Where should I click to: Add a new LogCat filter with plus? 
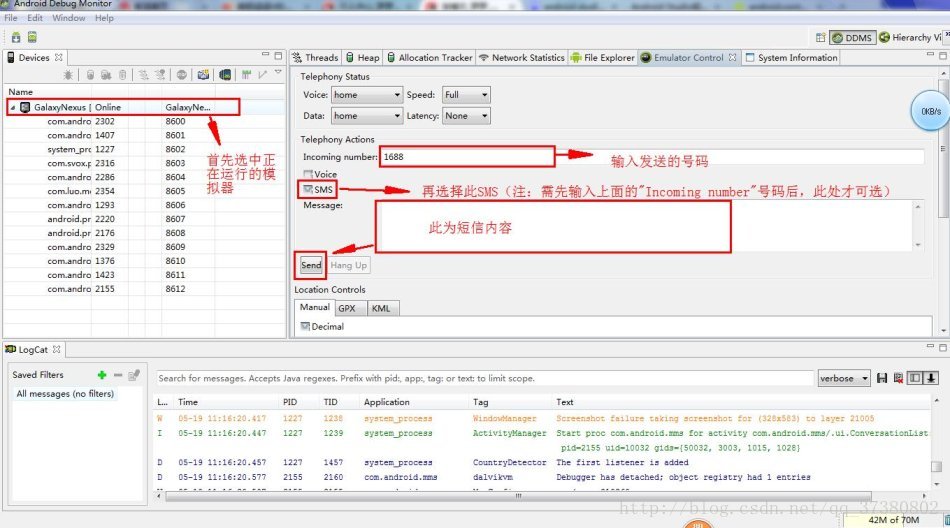coord(102,375)
